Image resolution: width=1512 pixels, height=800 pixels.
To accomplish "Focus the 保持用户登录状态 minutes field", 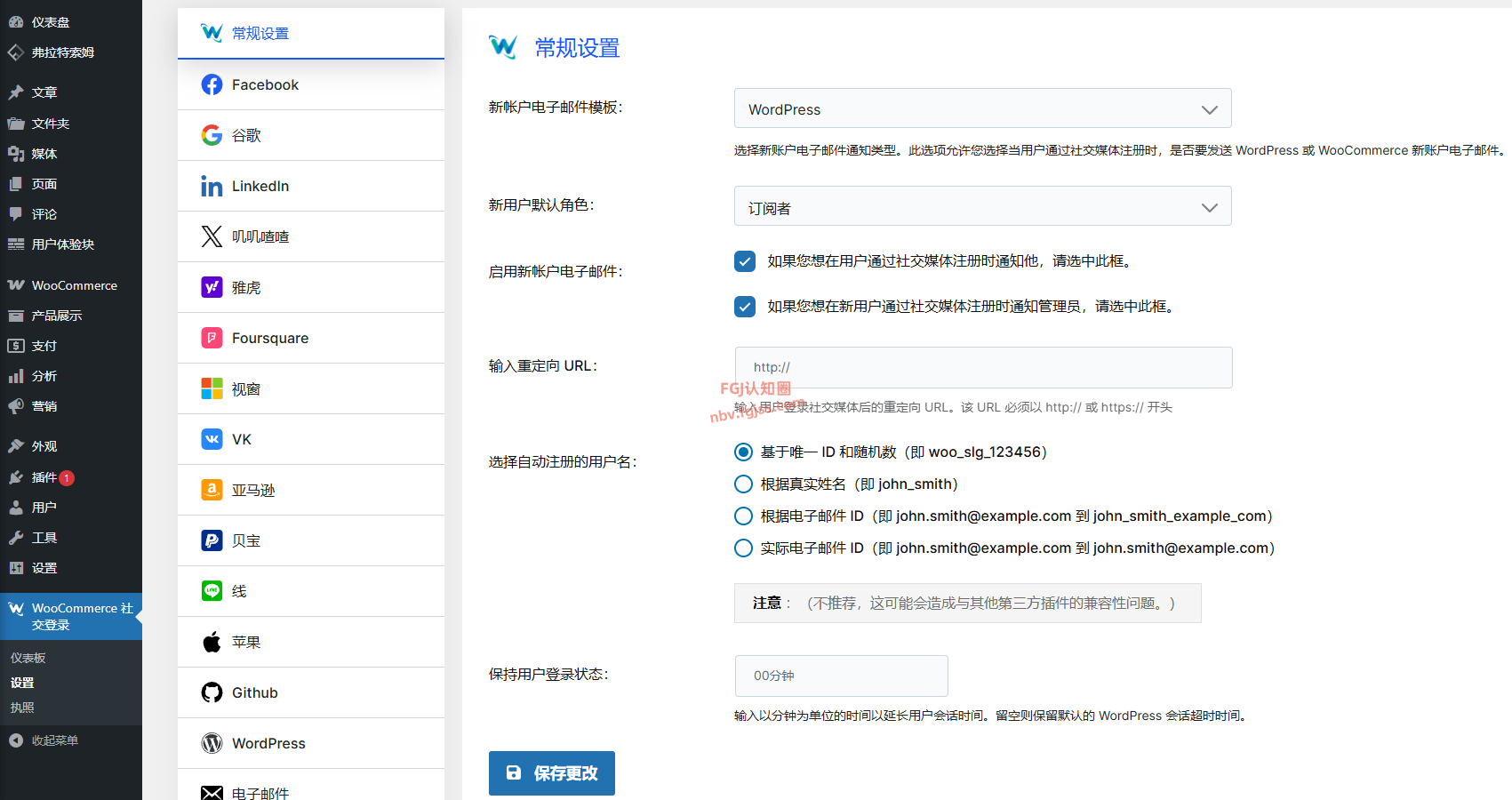I will click(841, 676).
